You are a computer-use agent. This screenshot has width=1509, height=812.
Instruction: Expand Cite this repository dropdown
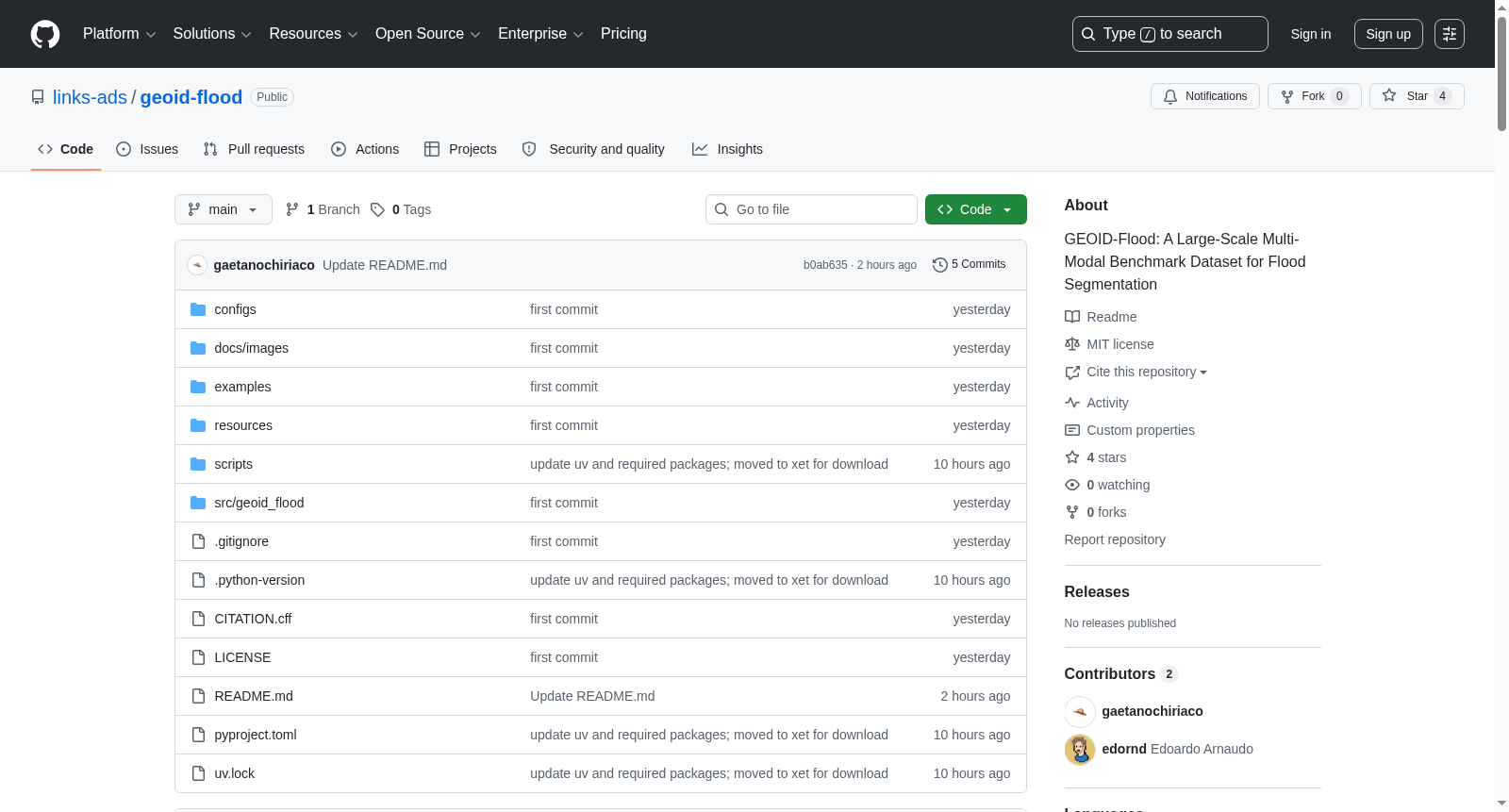click(1147, 372)
